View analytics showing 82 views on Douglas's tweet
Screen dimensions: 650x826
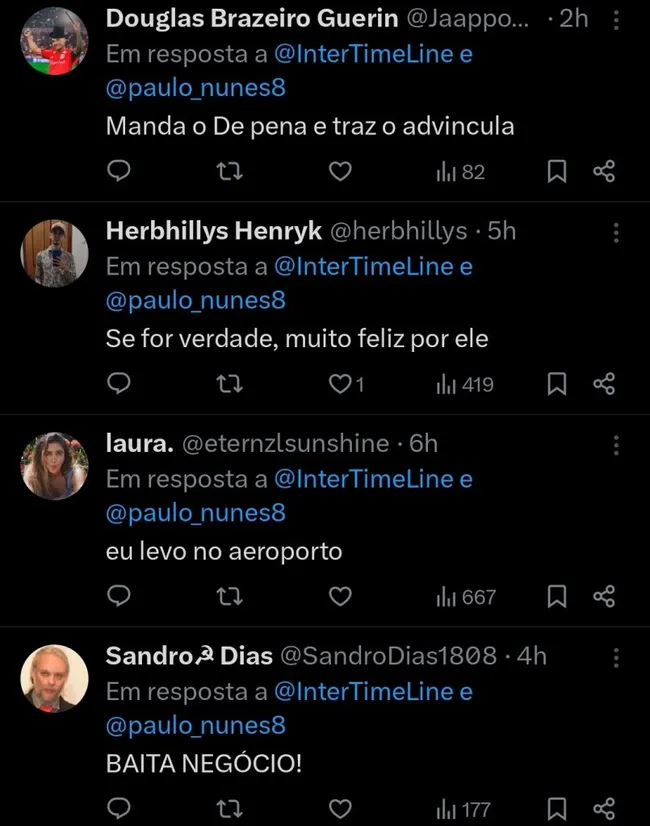pos(456,171)
